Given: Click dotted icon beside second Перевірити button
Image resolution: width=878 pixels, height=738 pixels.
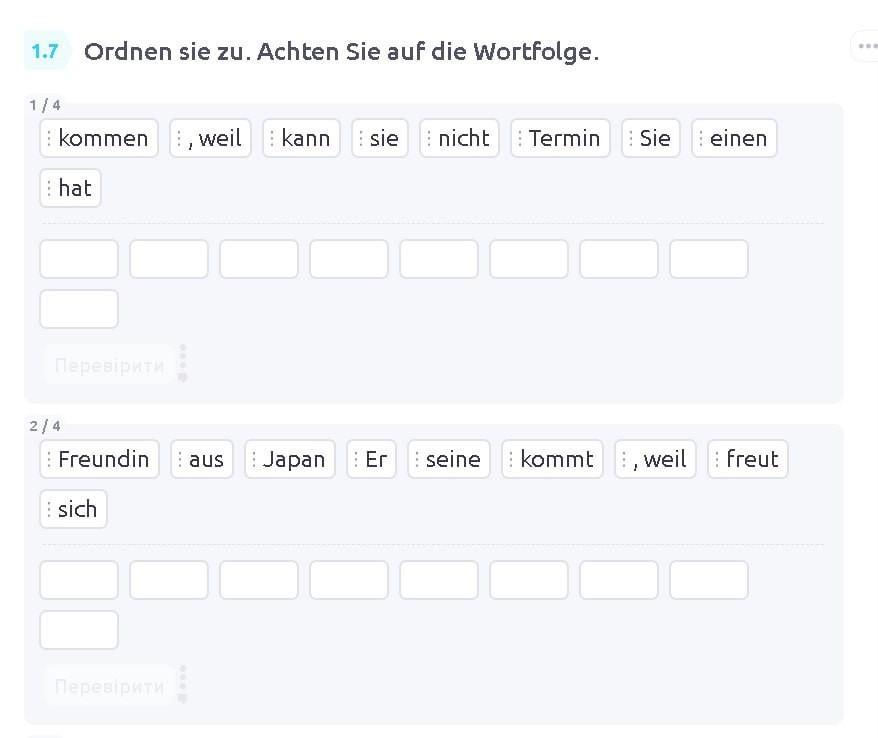Looking at the screenshot, I should 182,684.
